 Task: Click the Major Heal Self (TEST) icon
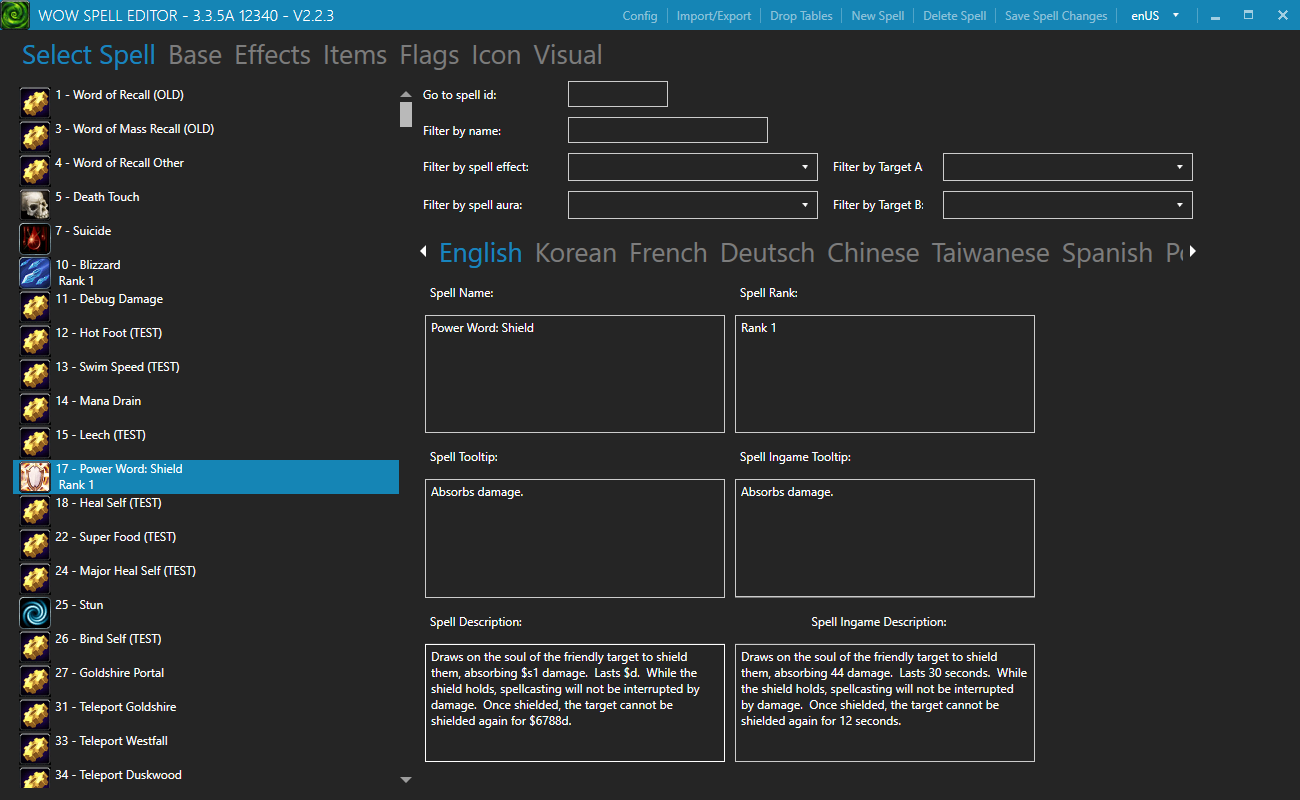pos(35,579)
